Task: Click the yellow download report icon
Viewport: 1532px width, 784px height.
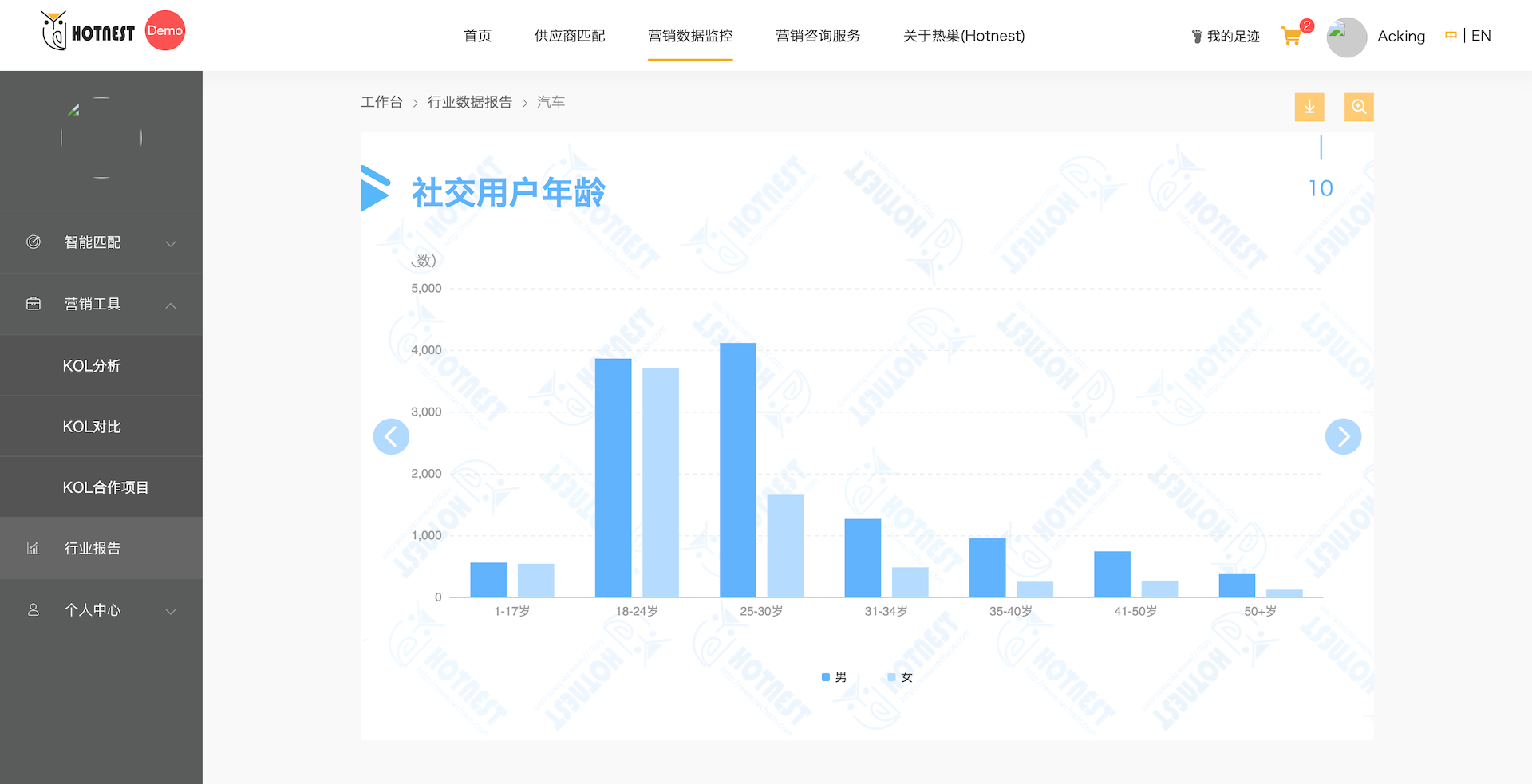Action: [x=1309, y=107]
